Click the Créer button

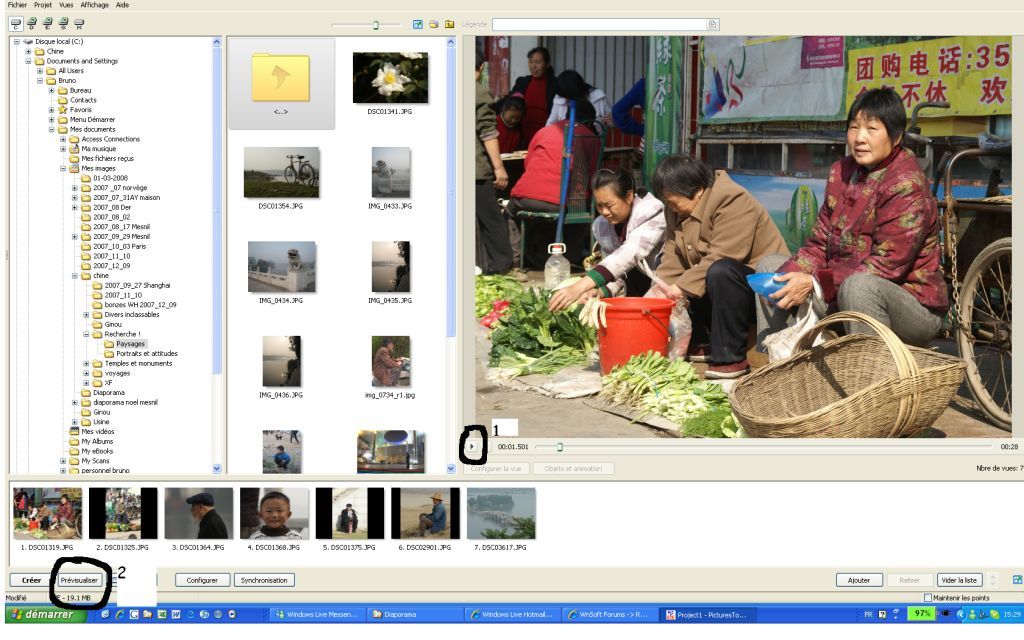[x=31, y=580]
